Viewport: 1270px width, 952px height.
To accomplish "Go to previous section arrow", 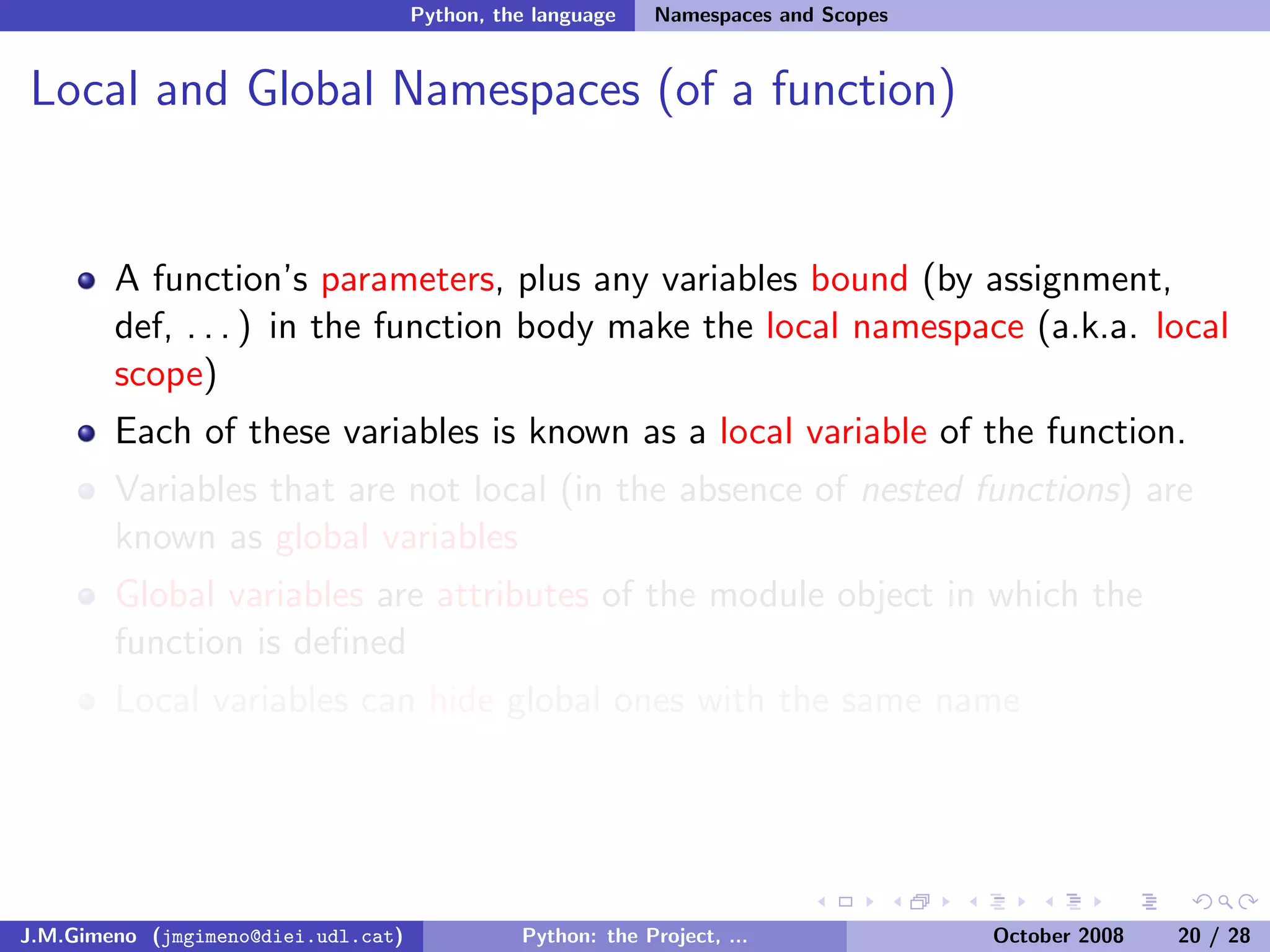I will click(1049, 902).
